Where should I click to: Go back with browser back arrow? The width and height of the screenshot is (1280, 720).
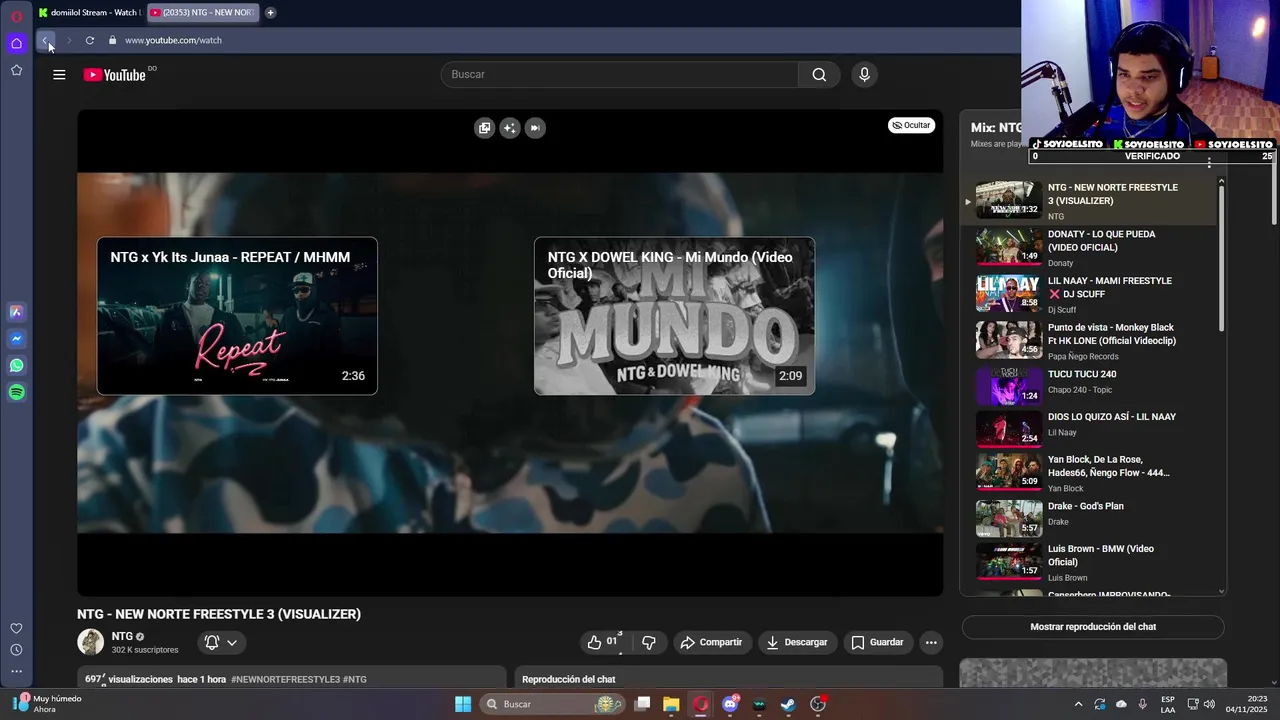click(x=45, y=40)
